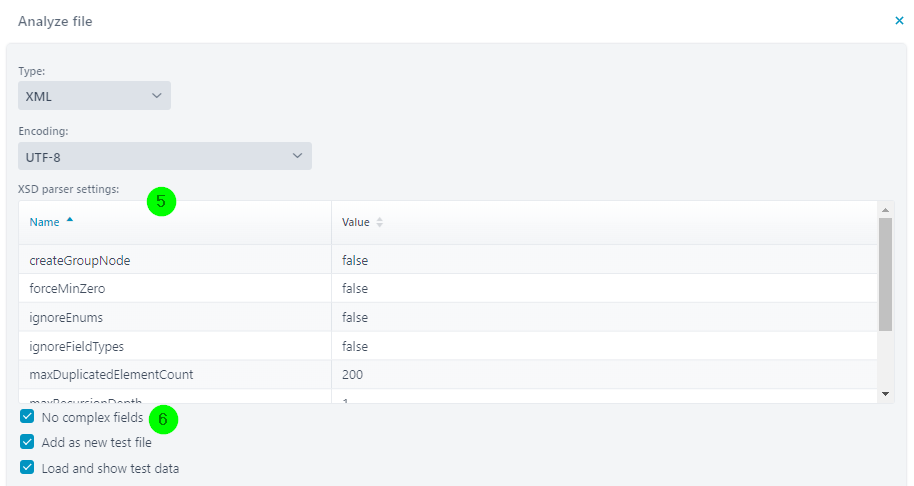The image size is (914, 486).
Task: Open the Encoding dropdown showing UTF-8
Action: [x=164, y=156]
